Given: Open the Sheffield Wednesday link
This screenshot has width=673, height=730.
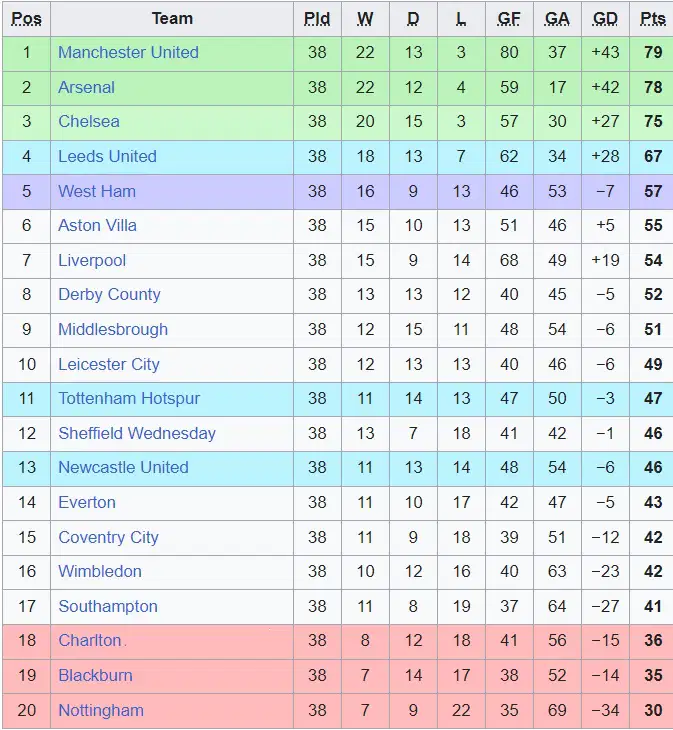Looking at the screenshot, I should pyautogui.click(x=137, y=433).
